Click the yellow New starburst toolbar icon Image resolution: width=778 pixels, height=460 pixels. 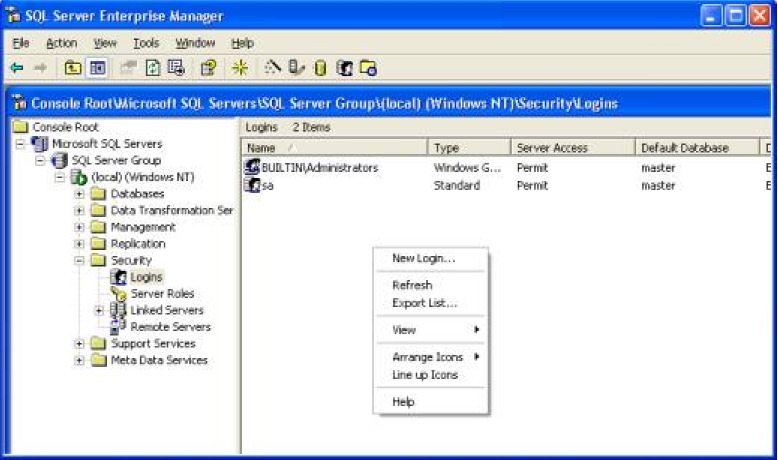tap(239, 68)
